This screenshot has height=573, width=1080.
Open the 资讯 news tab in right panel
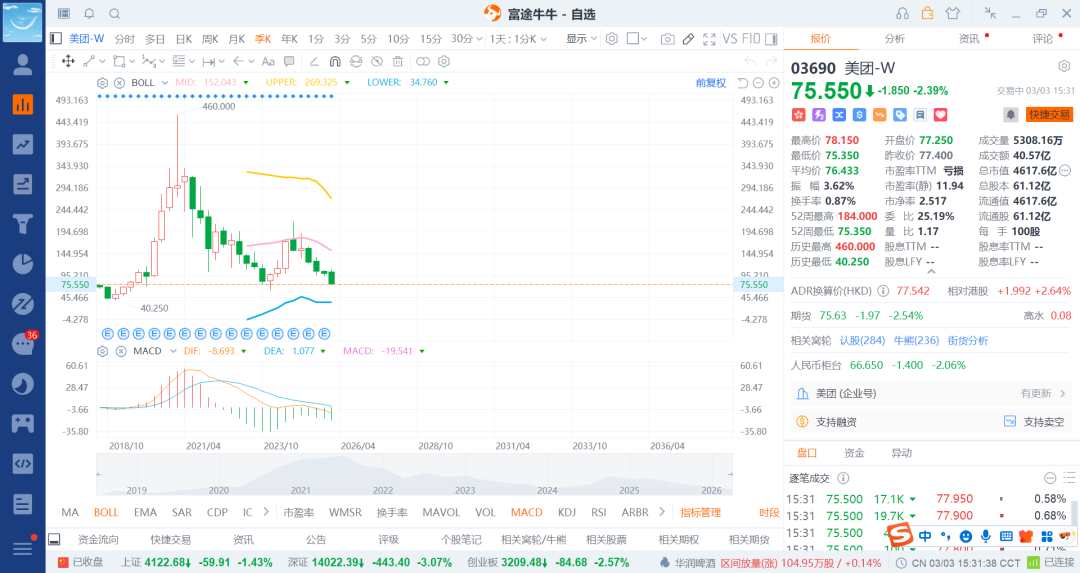click(x=968, y=39)
